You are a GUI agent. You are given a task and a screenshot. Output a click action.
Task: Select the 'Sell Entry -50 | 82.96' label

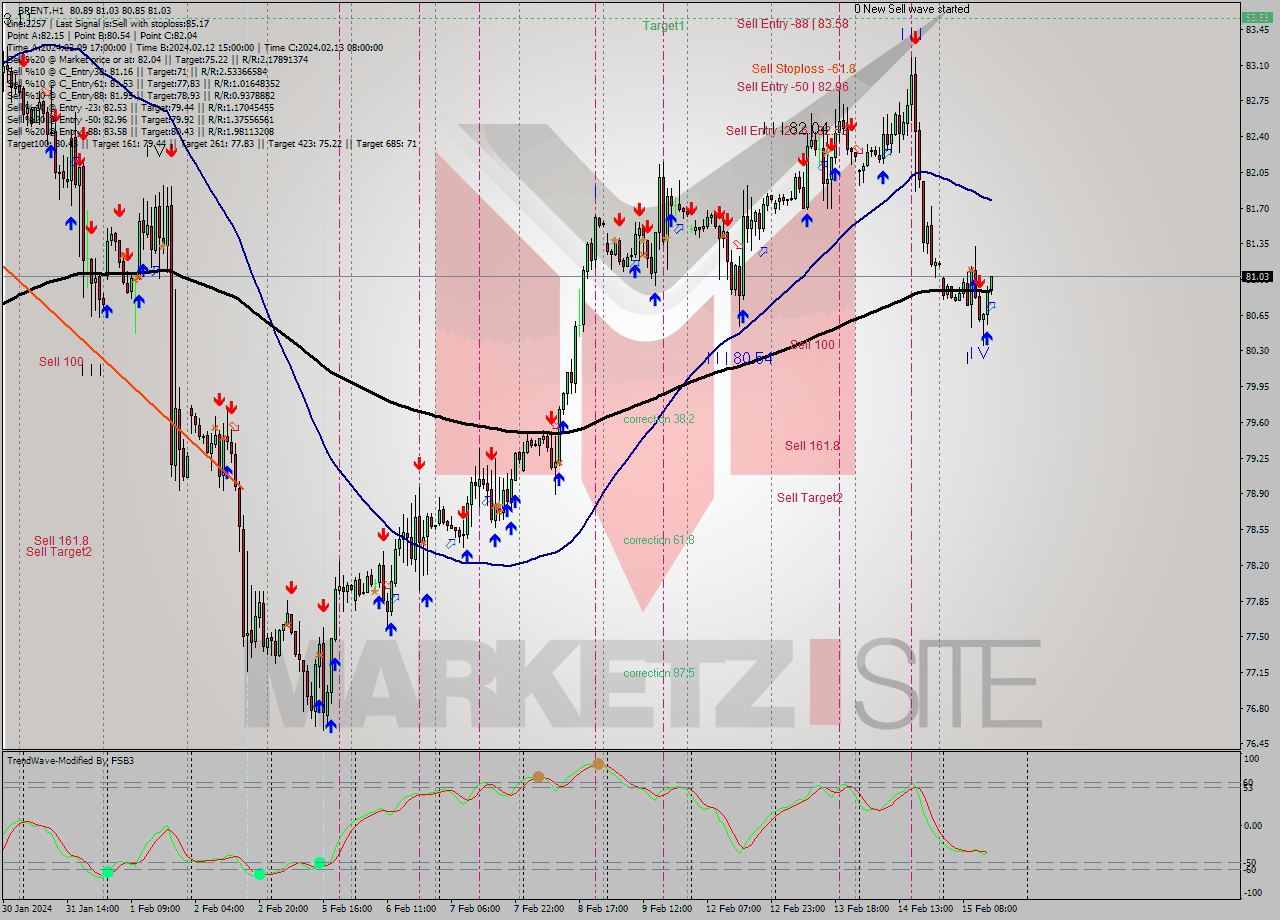(x=792, y=86)
